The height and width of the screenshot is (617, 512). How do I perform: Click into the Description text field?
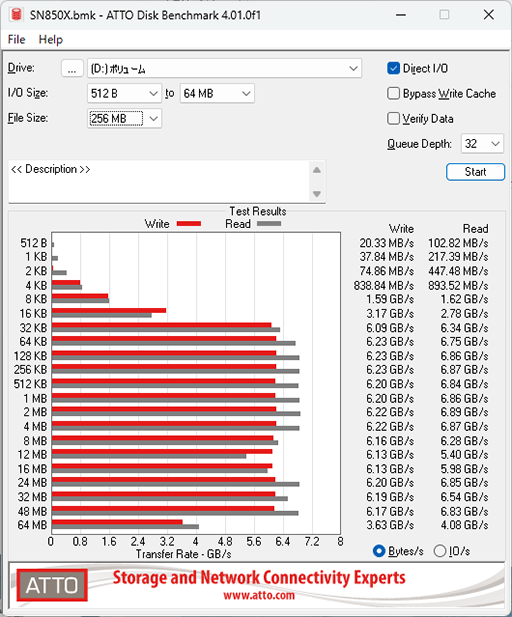click(x=159, y=181)
